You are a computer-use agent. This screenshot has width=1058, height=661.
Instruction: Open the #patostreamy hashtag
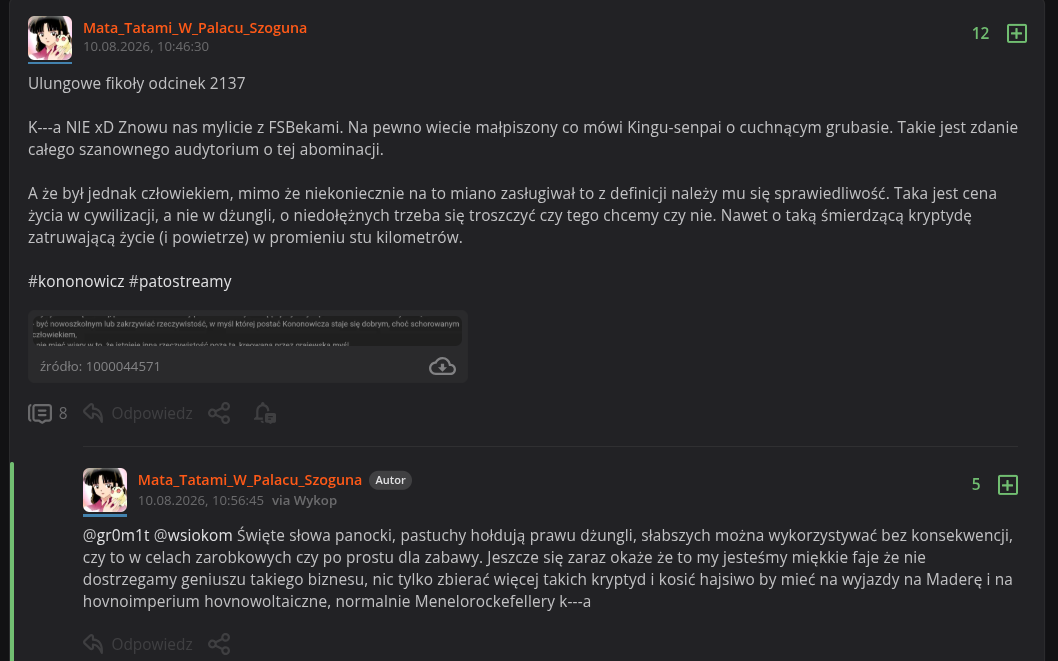pos(180,281)
